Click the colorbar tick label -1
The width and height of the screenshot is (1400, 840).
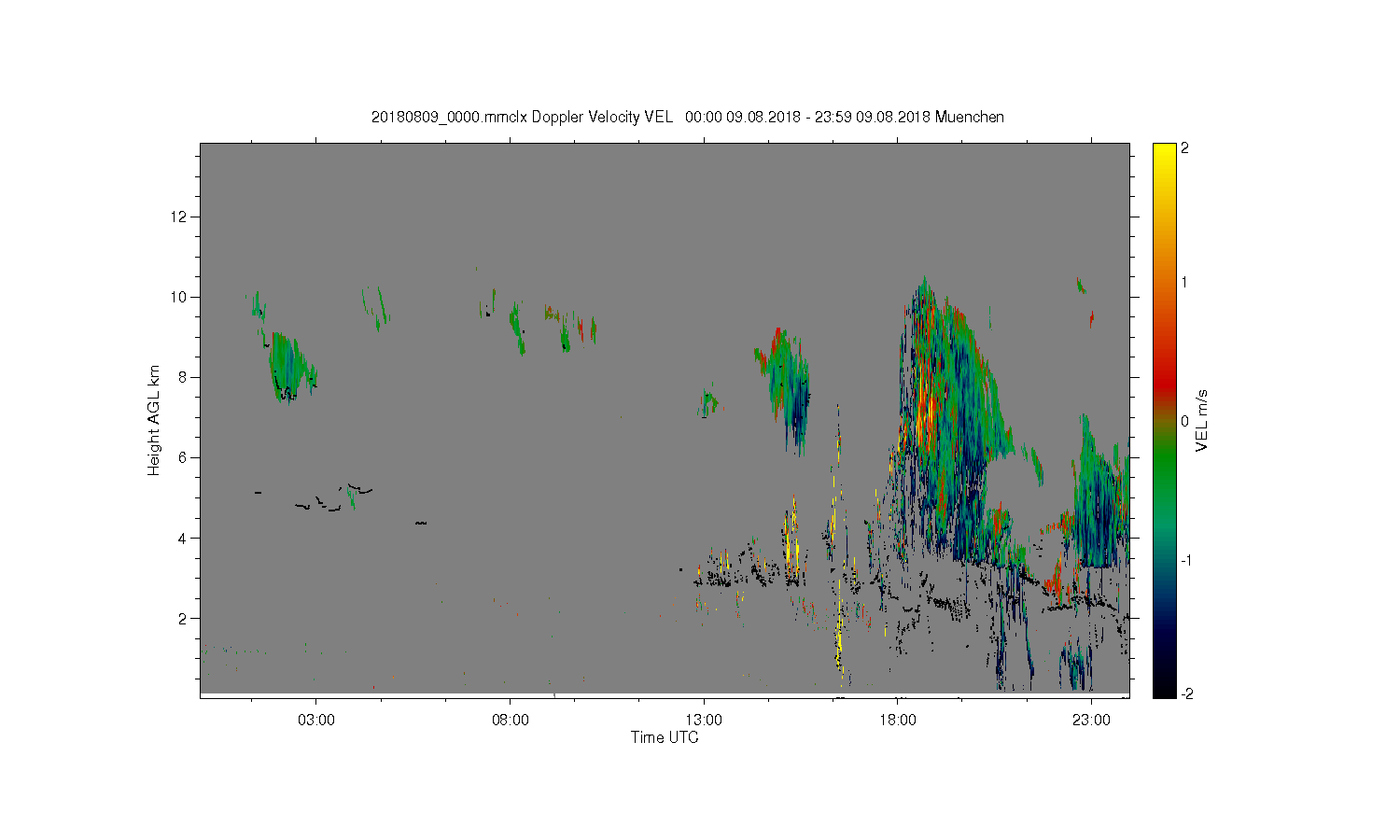[1187, 560]
